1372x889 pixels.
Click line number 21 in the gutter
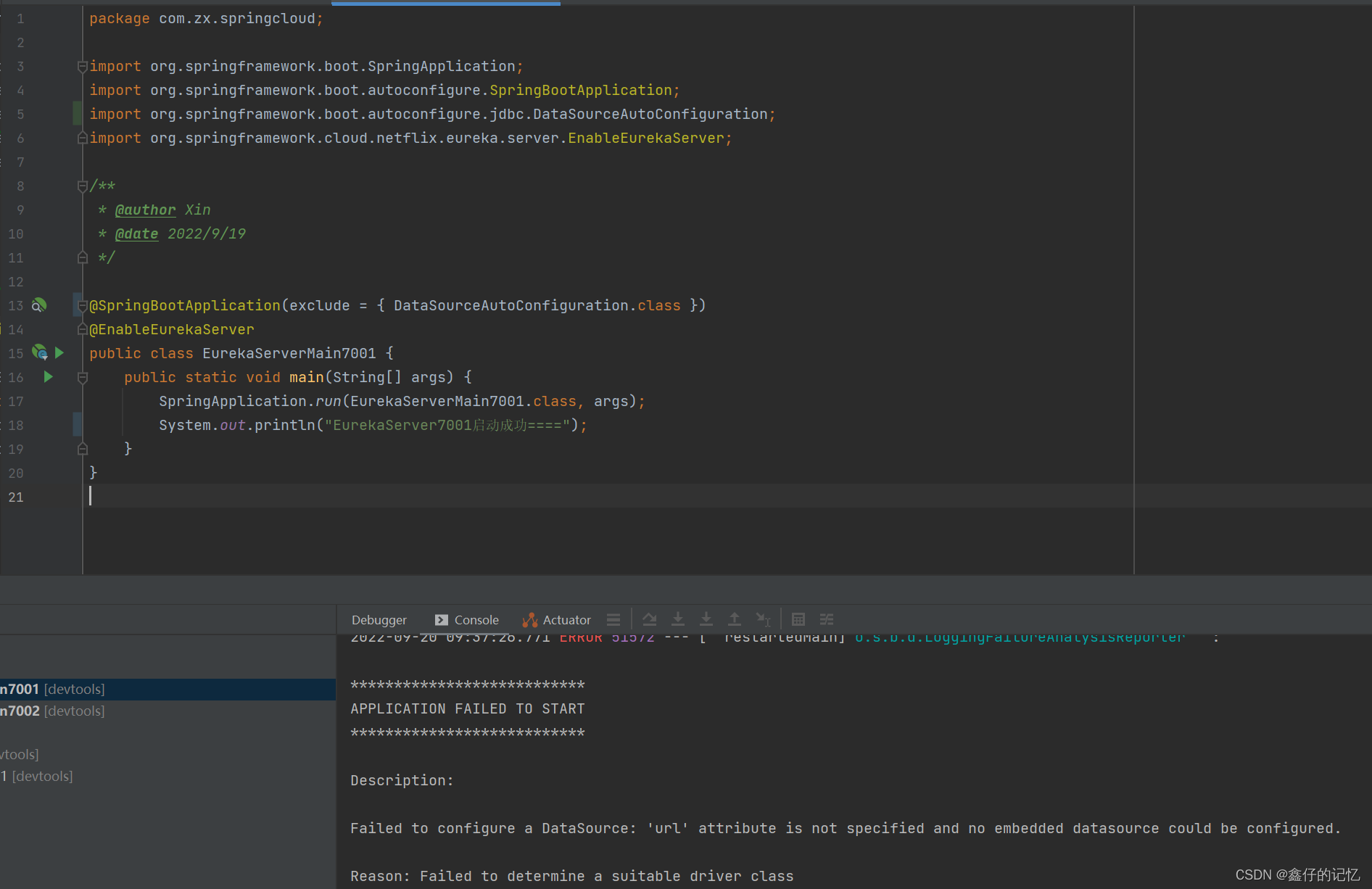16,497
